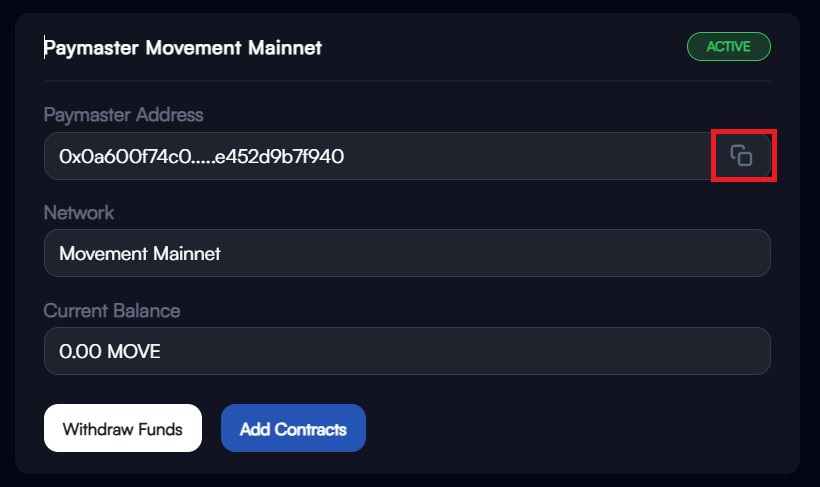
Task: Click the Current Balance field
Action: tap(407, 351)
